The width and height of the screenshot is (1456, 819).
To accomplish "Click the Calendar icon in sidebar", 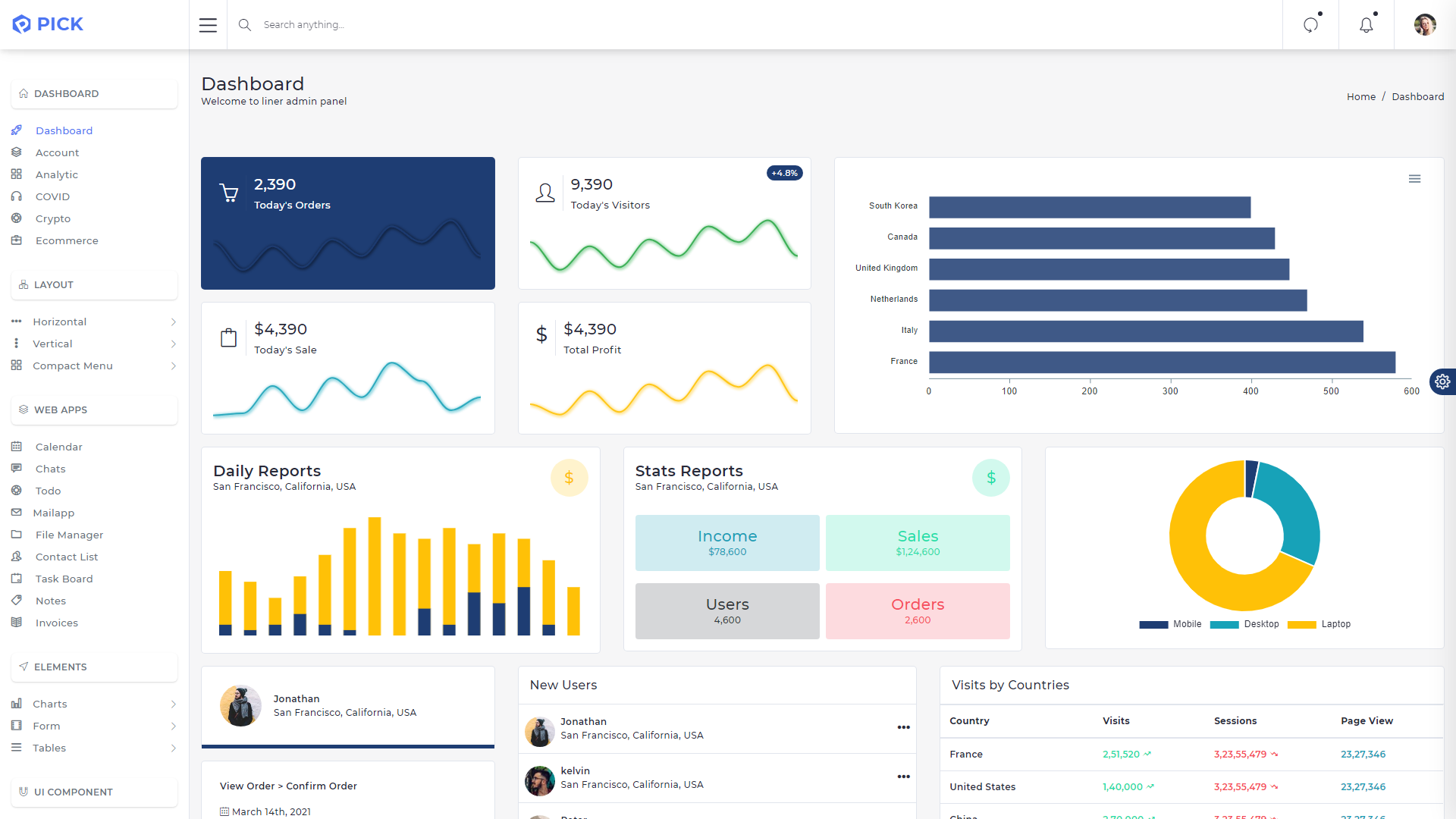I will [x=16, y=447].
